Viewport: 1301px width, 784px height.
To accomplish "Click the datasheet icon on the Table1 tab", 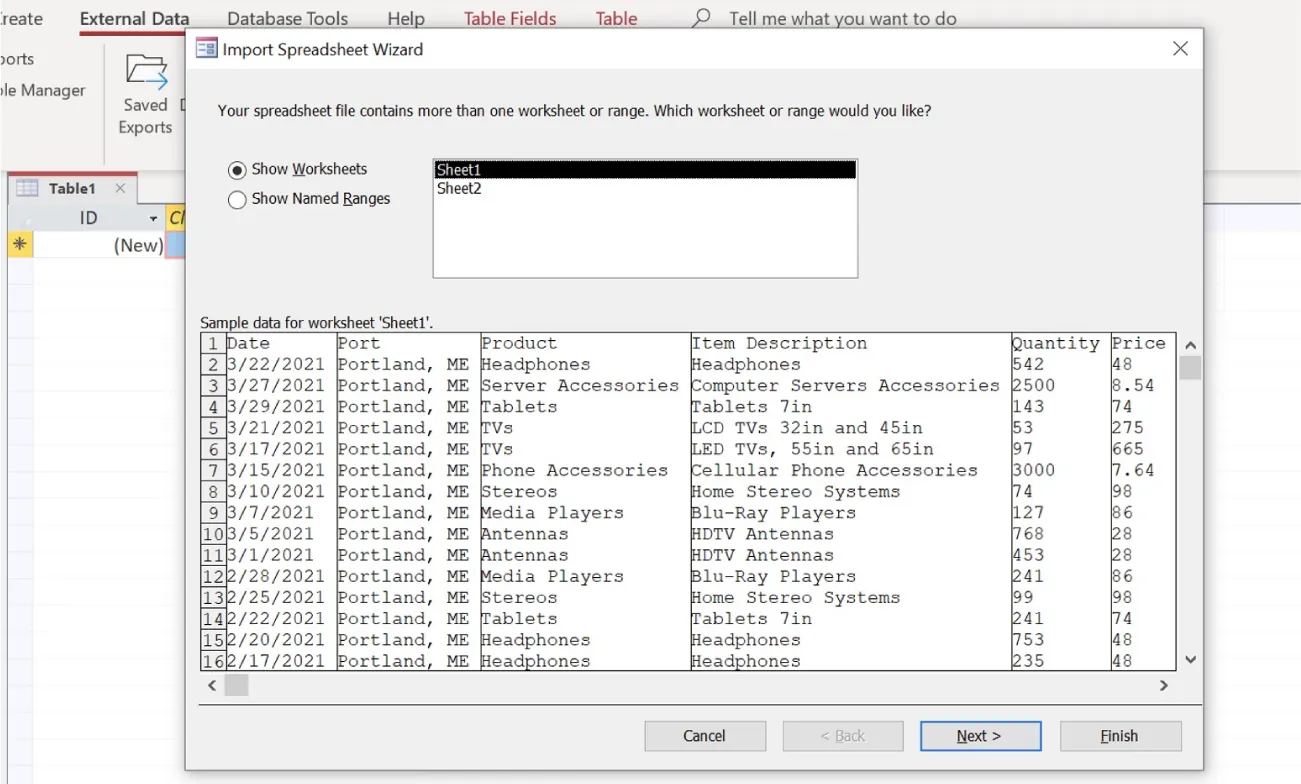I will 25,187.
